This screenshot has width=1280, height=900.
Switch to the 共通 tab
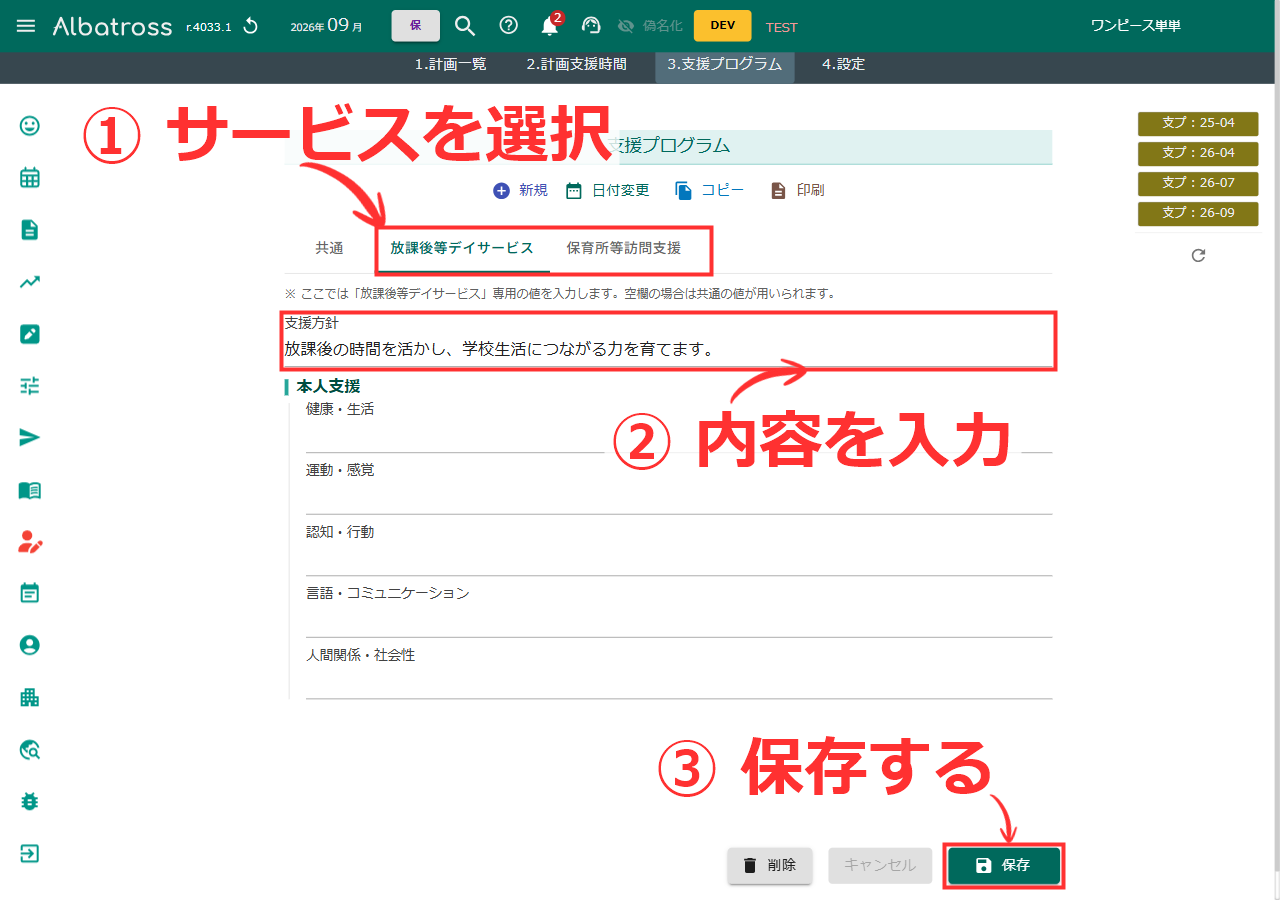[x=329, y=248]
